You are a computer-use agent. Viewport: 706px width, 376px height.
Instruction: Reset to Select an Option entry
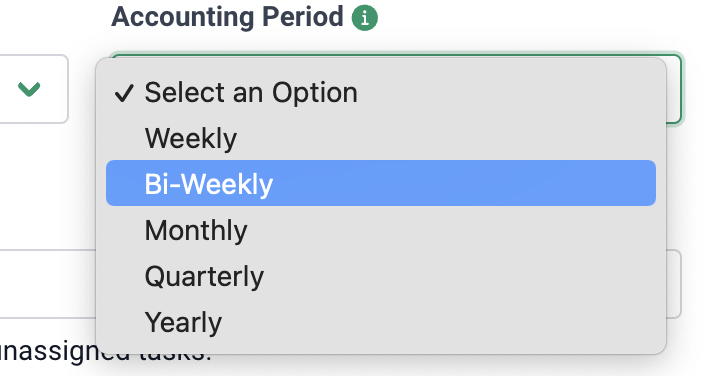(x=380, y=92)
